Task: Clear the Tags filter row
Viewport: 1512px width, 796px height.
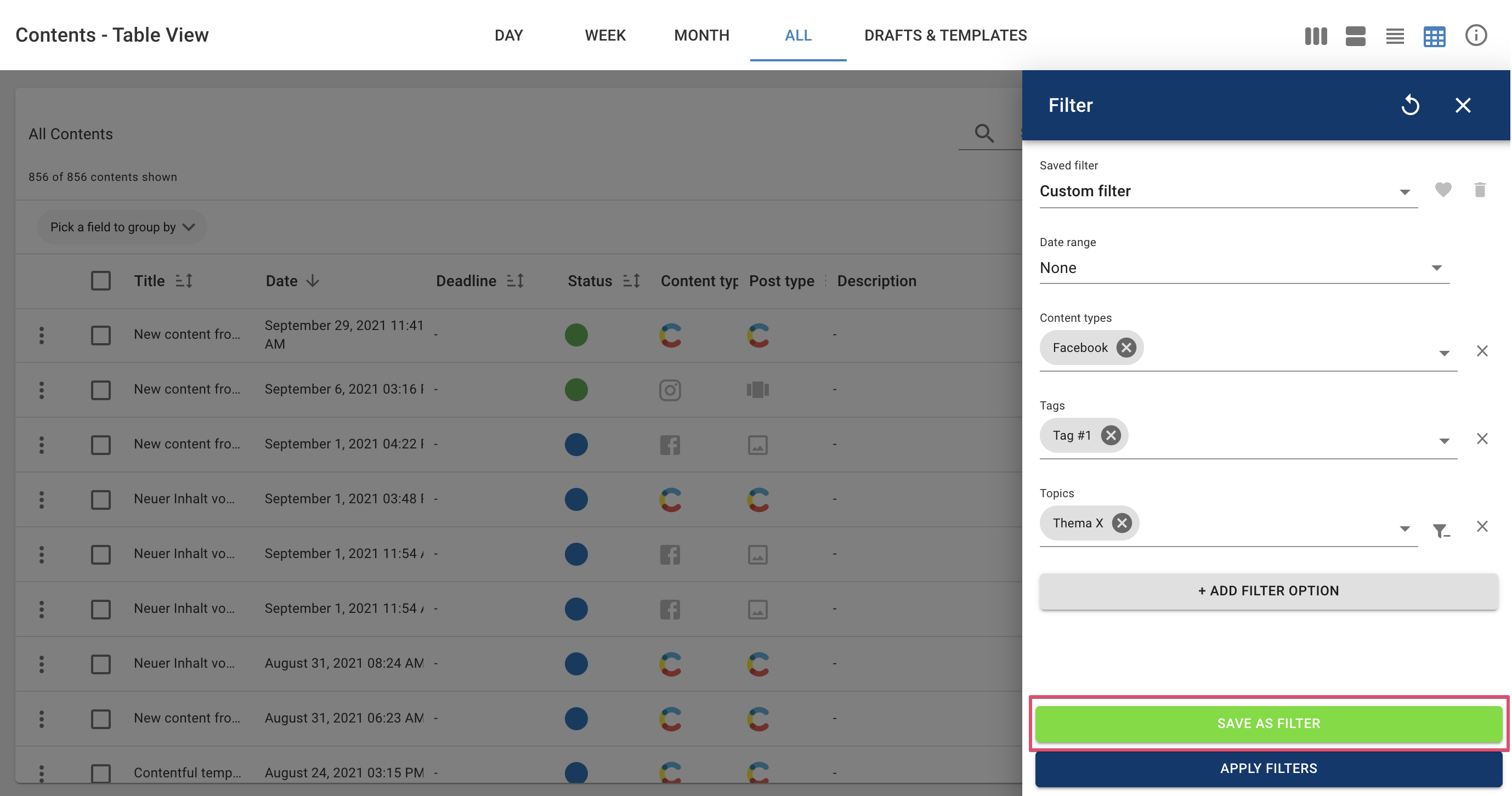Action: 1482,439
